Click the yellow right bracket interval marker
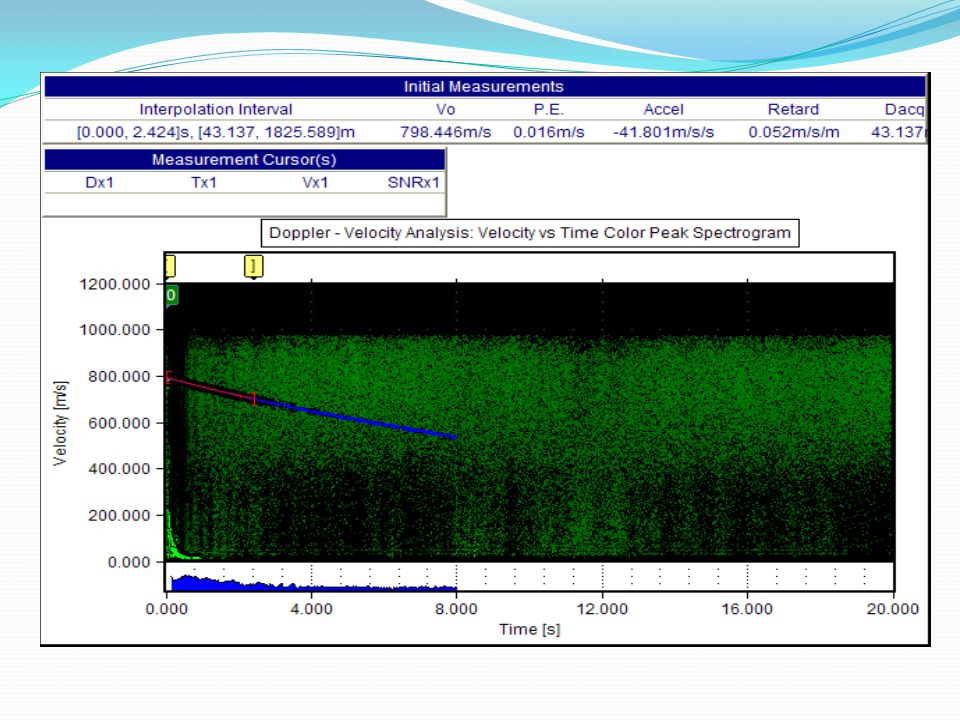The height and width of the screenshot is (720, 960). coord(253,266)
